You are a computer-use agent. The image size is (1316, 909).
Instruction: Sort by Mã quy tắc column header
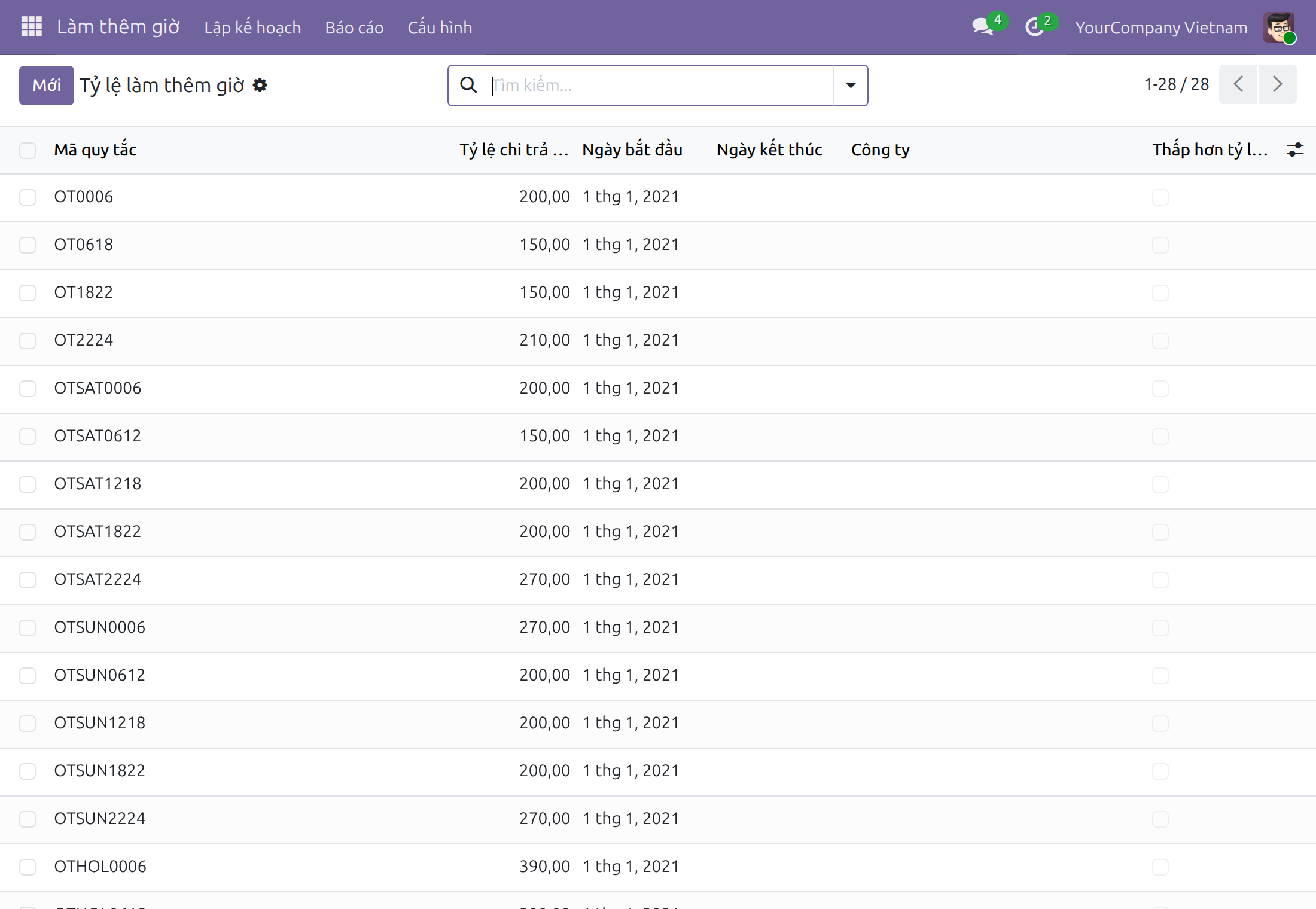coord(95,150)
